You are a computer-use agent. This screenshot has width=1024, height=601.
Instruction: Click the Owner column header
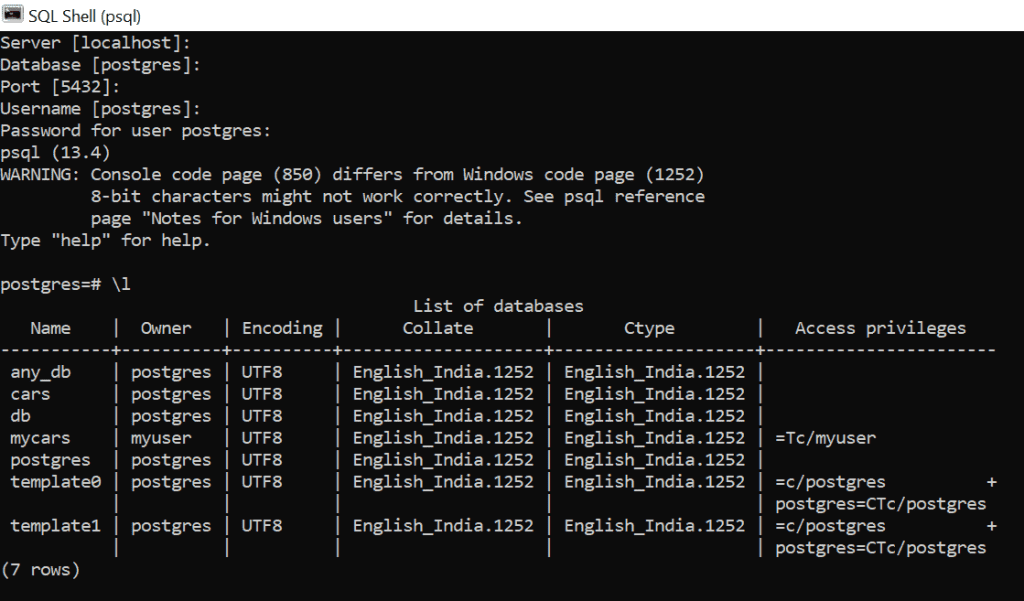[x=164, y=328]
